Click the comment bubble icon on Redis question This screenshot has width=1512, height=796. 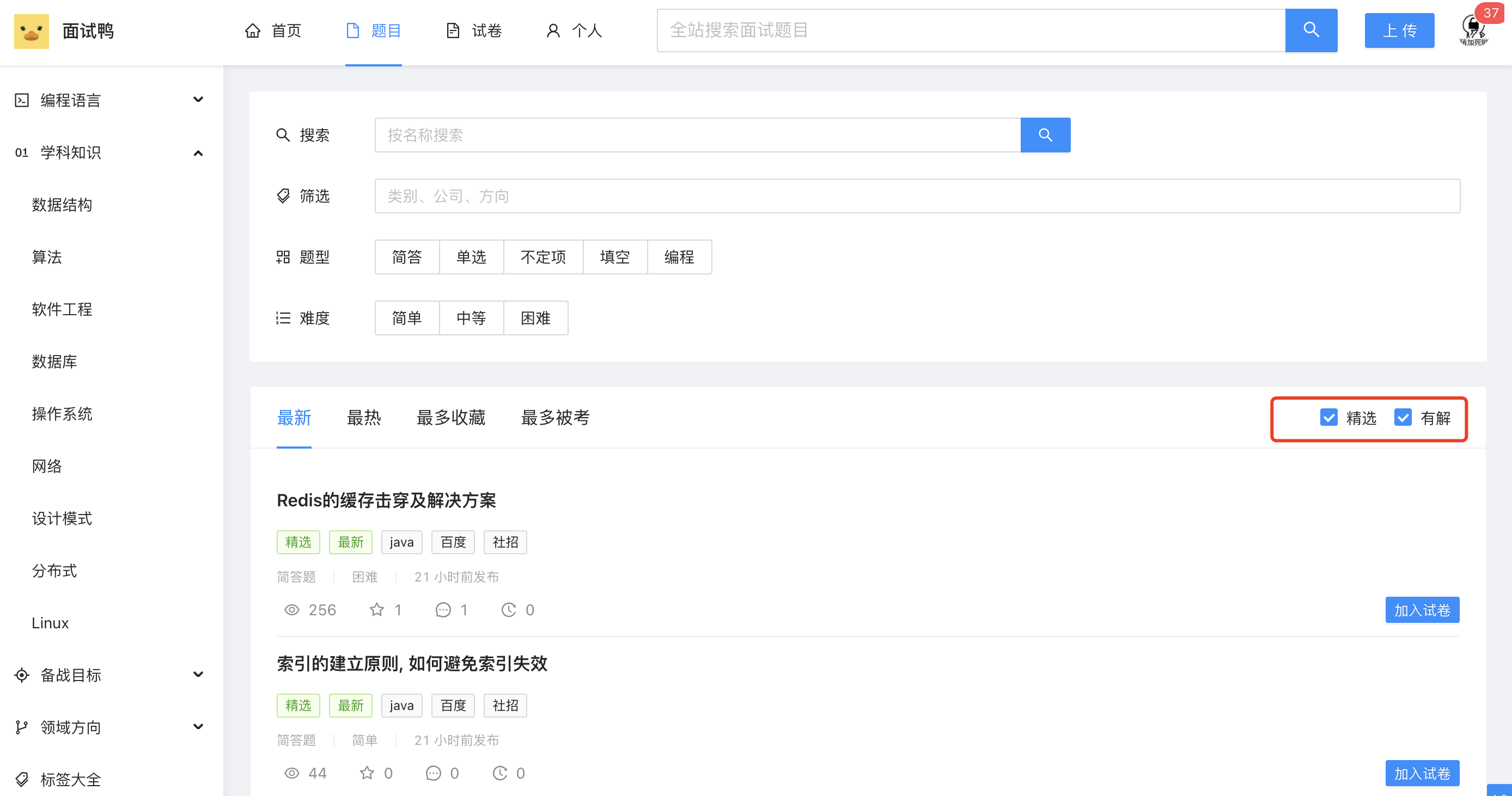443,609
